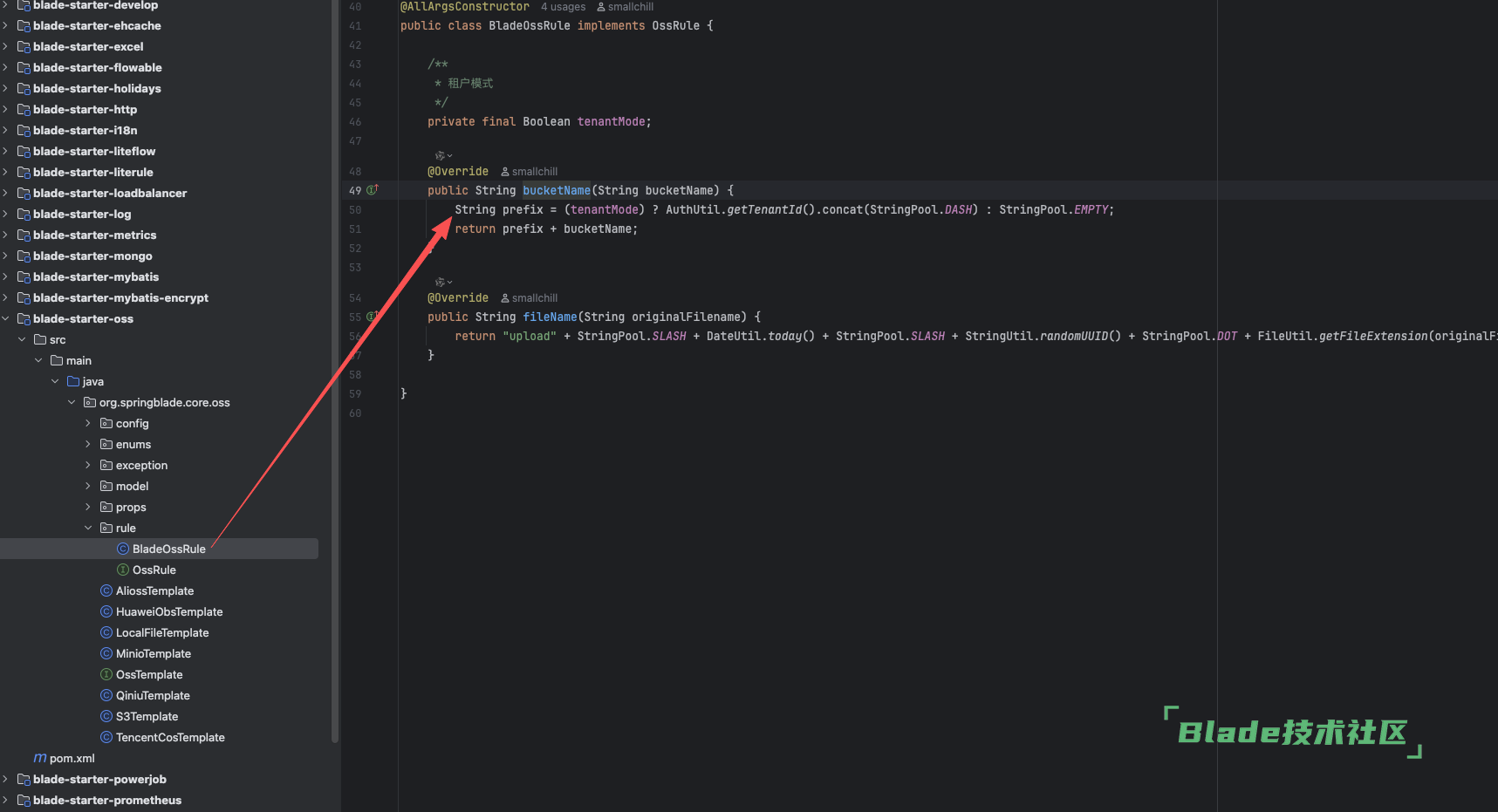The width and height of the screenshot is (1498, 812).
Task: Select TencentCosTemplate in the project tree
Action: [170, 737]
